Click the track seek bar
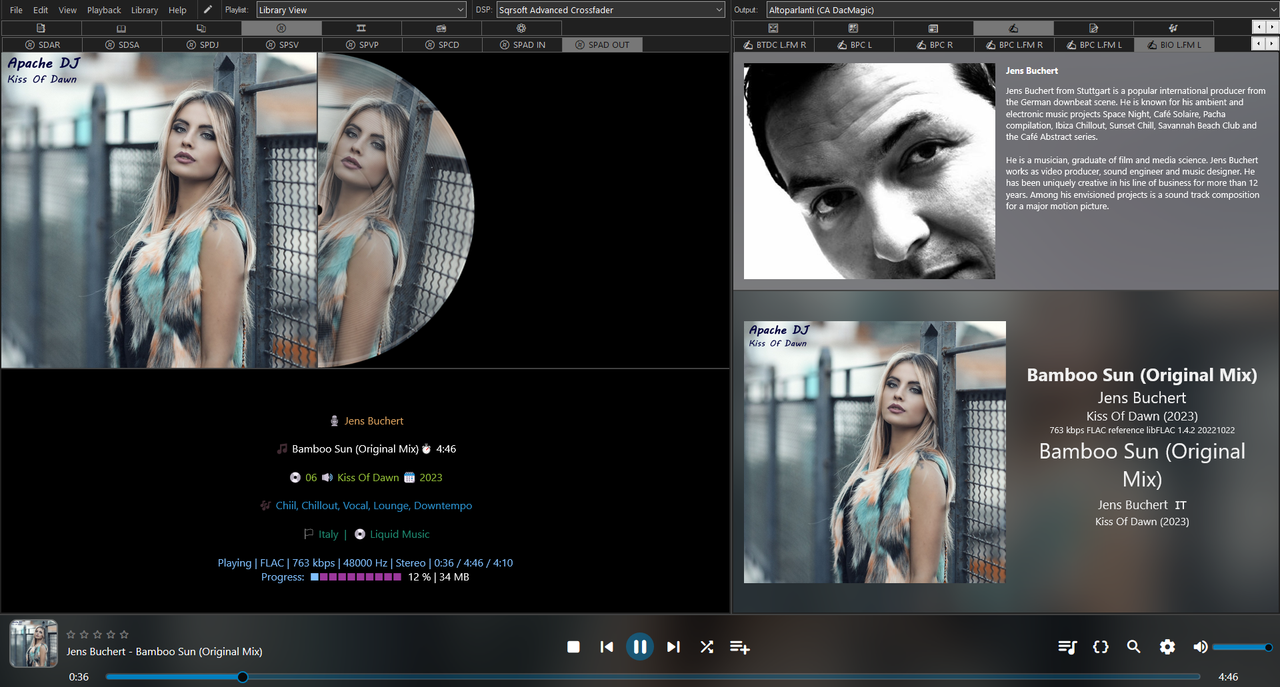 655,677
